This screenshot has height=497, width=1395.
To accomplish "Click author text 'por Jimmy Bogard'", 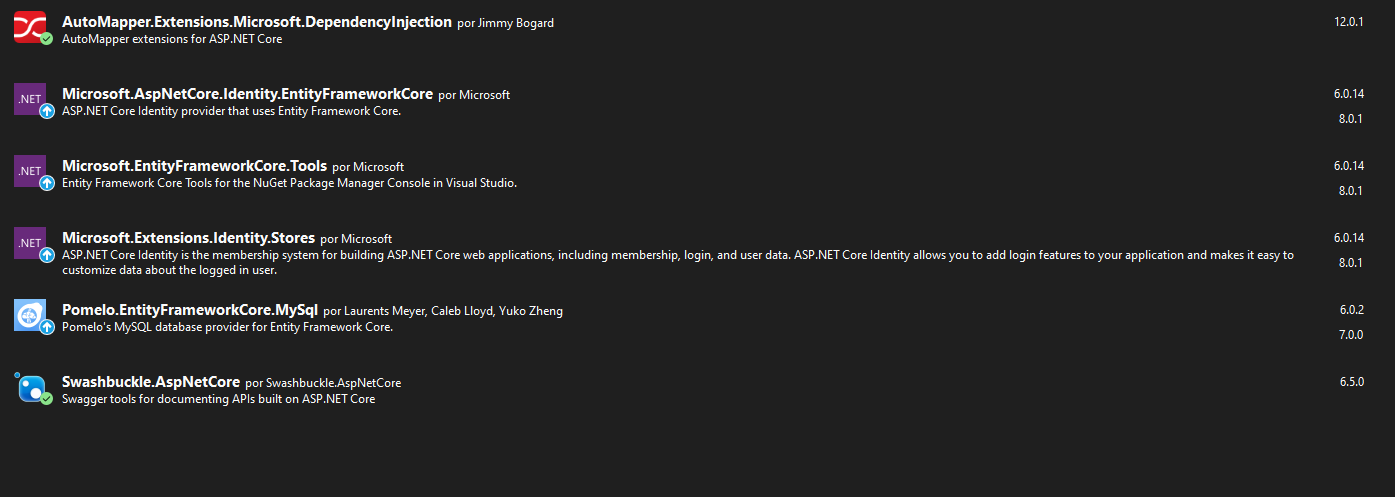I will [505, 23].
